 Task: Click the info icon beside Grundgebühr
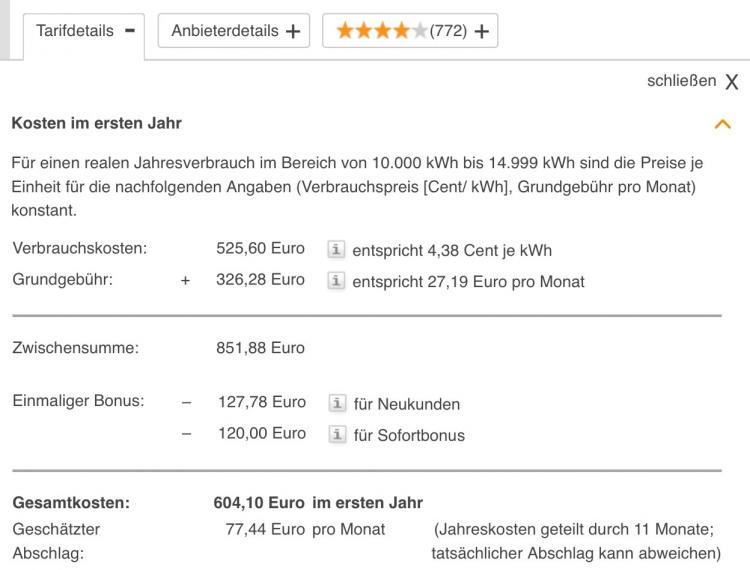coord(336,281)
